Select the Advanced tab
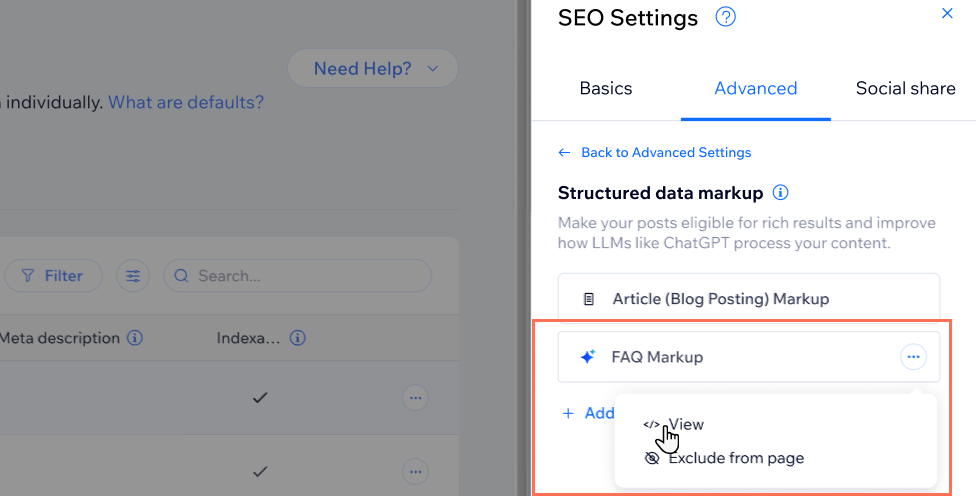 (x=755, y=88)
